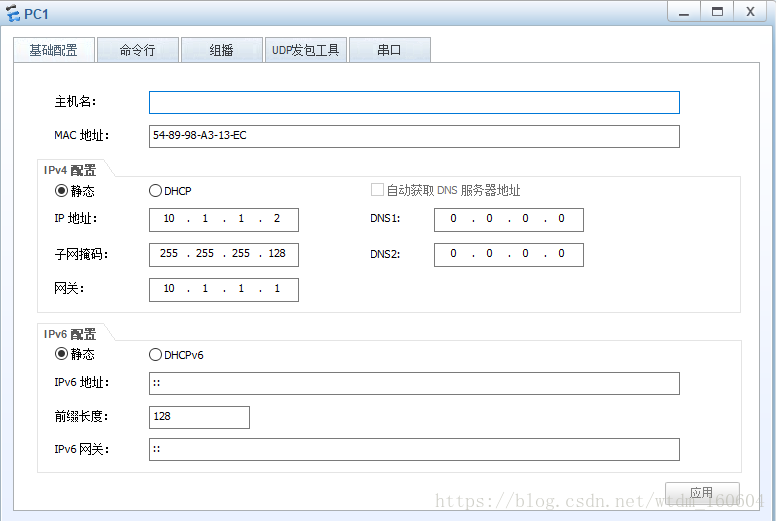This screenshot has width=776, height=521.
Task: Click the 网关 field 10.1.1.1
Action: click(224, 289)
